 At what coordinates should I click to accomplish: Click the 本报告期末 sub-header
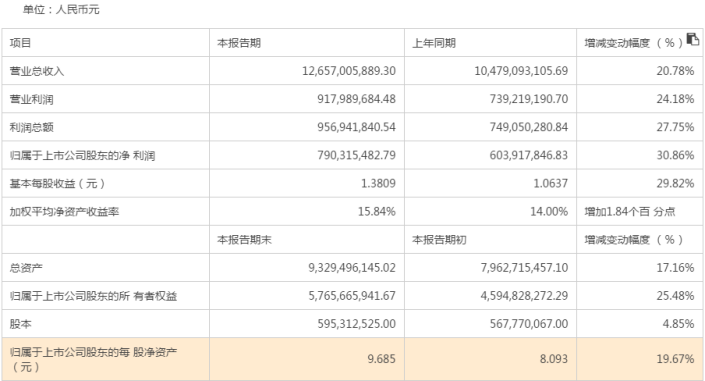[x=244, y=240]
